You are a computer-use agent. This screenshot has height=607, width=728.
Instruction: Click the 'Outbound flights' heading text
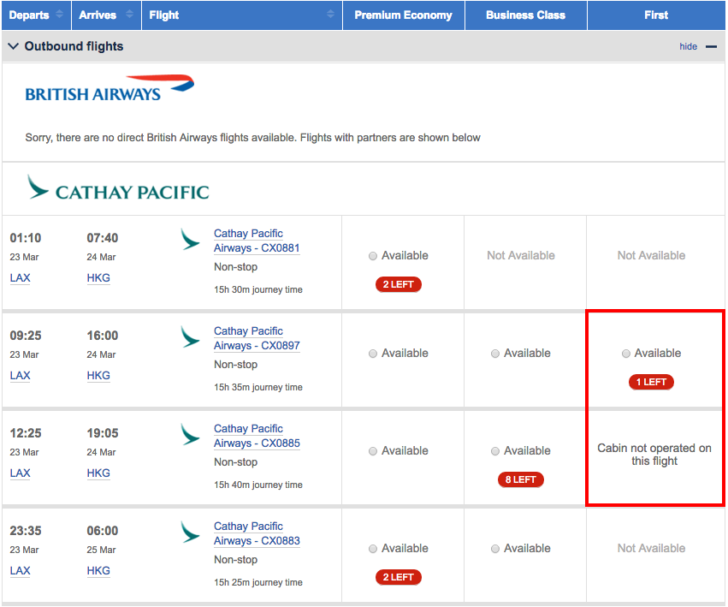(x=74, y=46)
